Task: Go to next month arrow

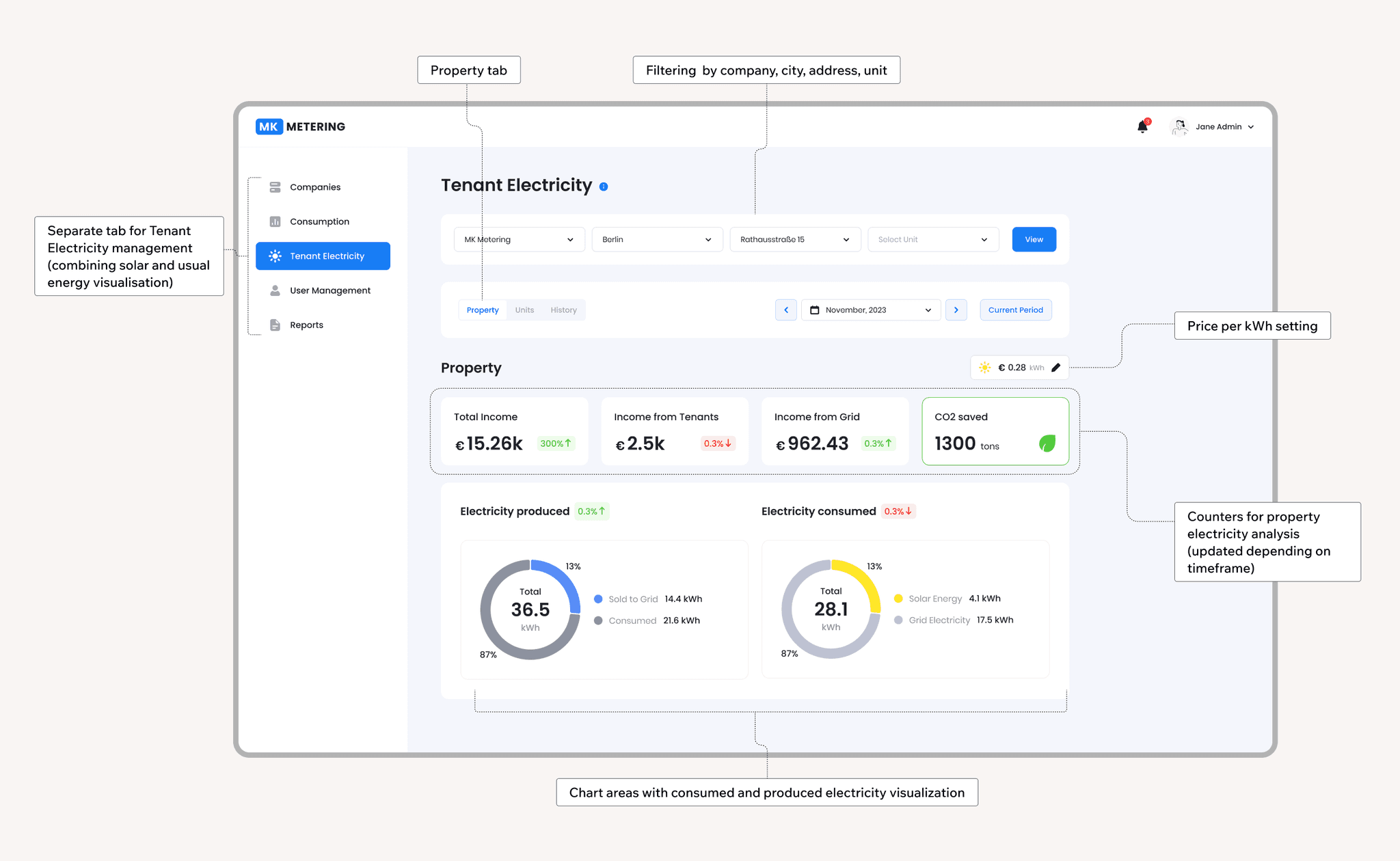Action: coord(956,310)
